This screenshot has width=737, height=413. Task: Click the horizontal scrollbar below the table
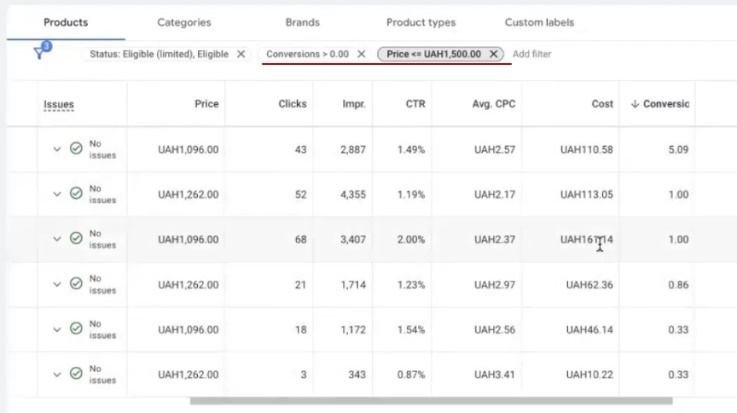tap(430, 401)
